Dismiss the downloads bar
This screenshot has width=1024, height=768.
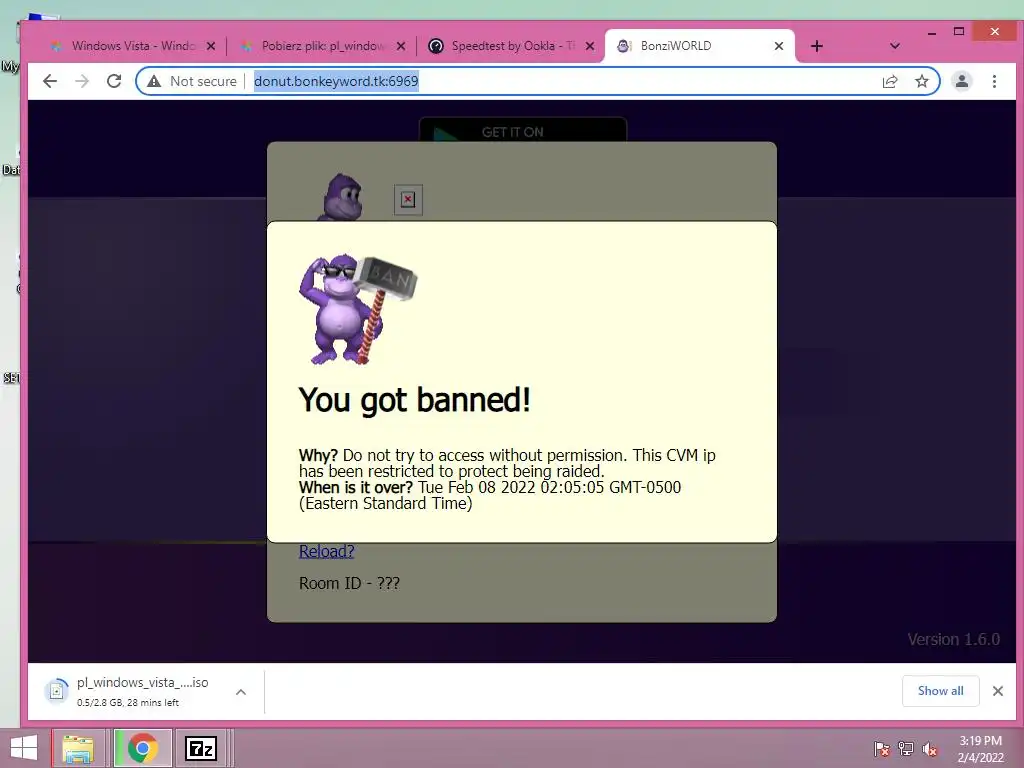(x=997, y=690)
